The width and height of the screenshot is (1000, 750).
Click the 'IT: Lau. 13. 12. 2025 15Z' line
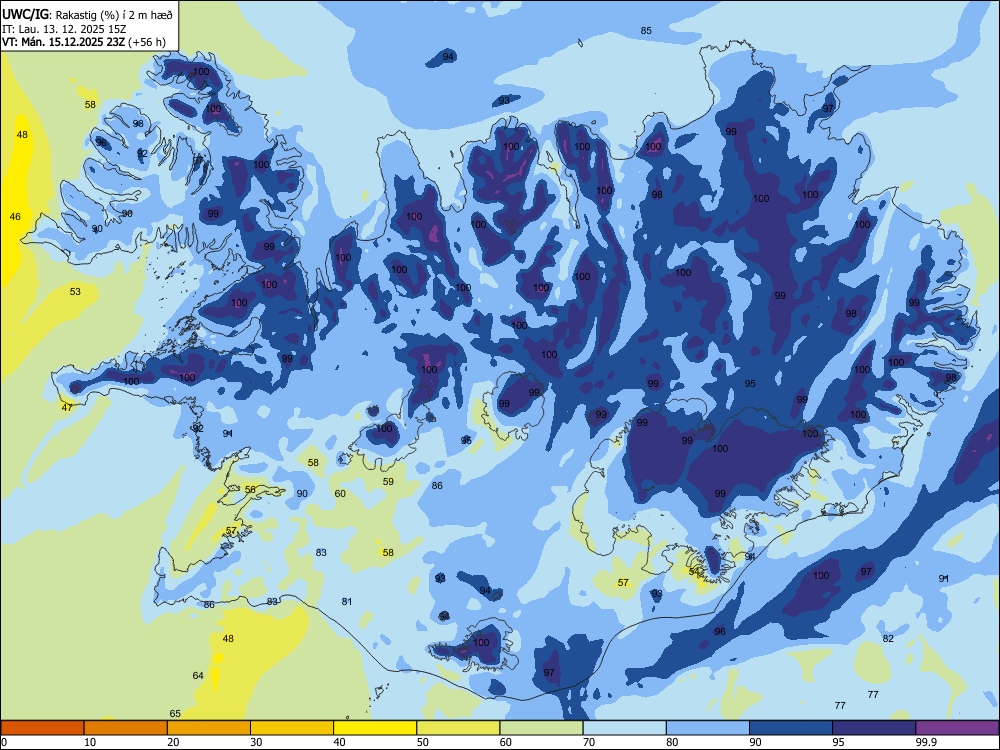tap(64, 29)
